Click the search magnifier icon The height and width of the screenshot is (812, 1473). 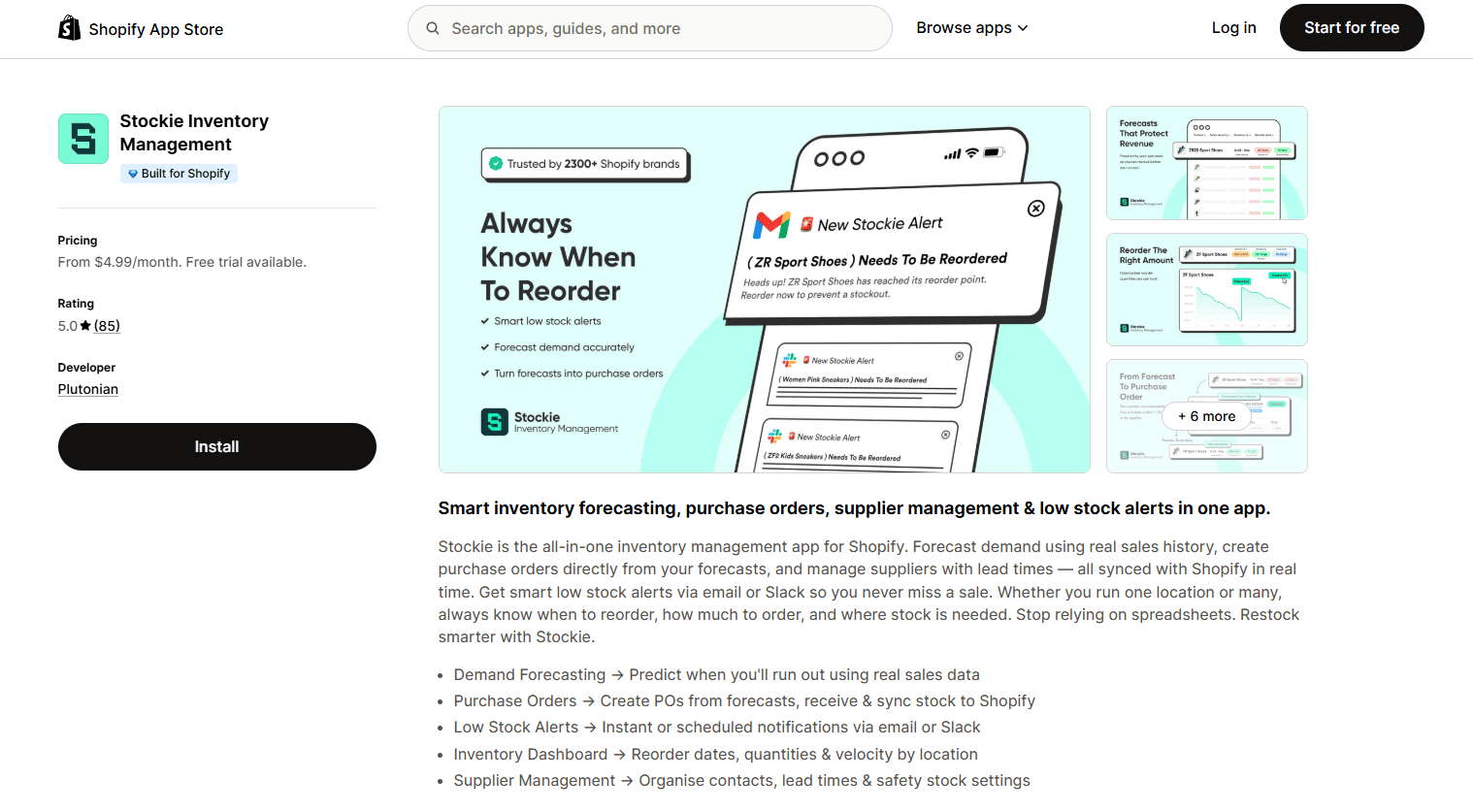[433, 28]
